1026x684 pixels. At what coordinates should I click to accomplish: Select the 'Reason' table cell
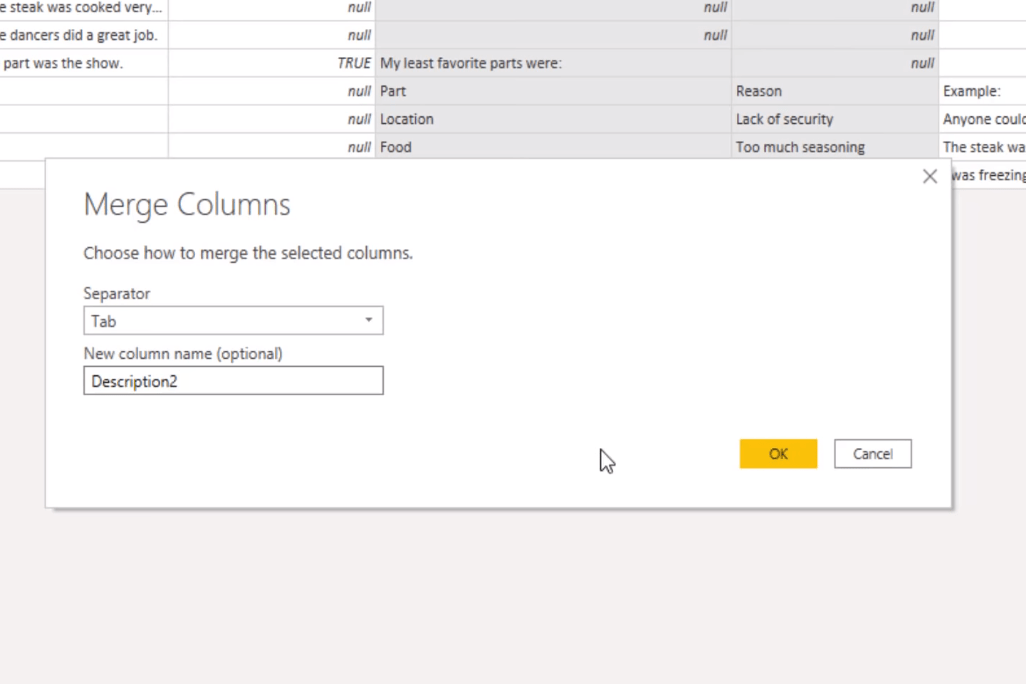(834, 91)
